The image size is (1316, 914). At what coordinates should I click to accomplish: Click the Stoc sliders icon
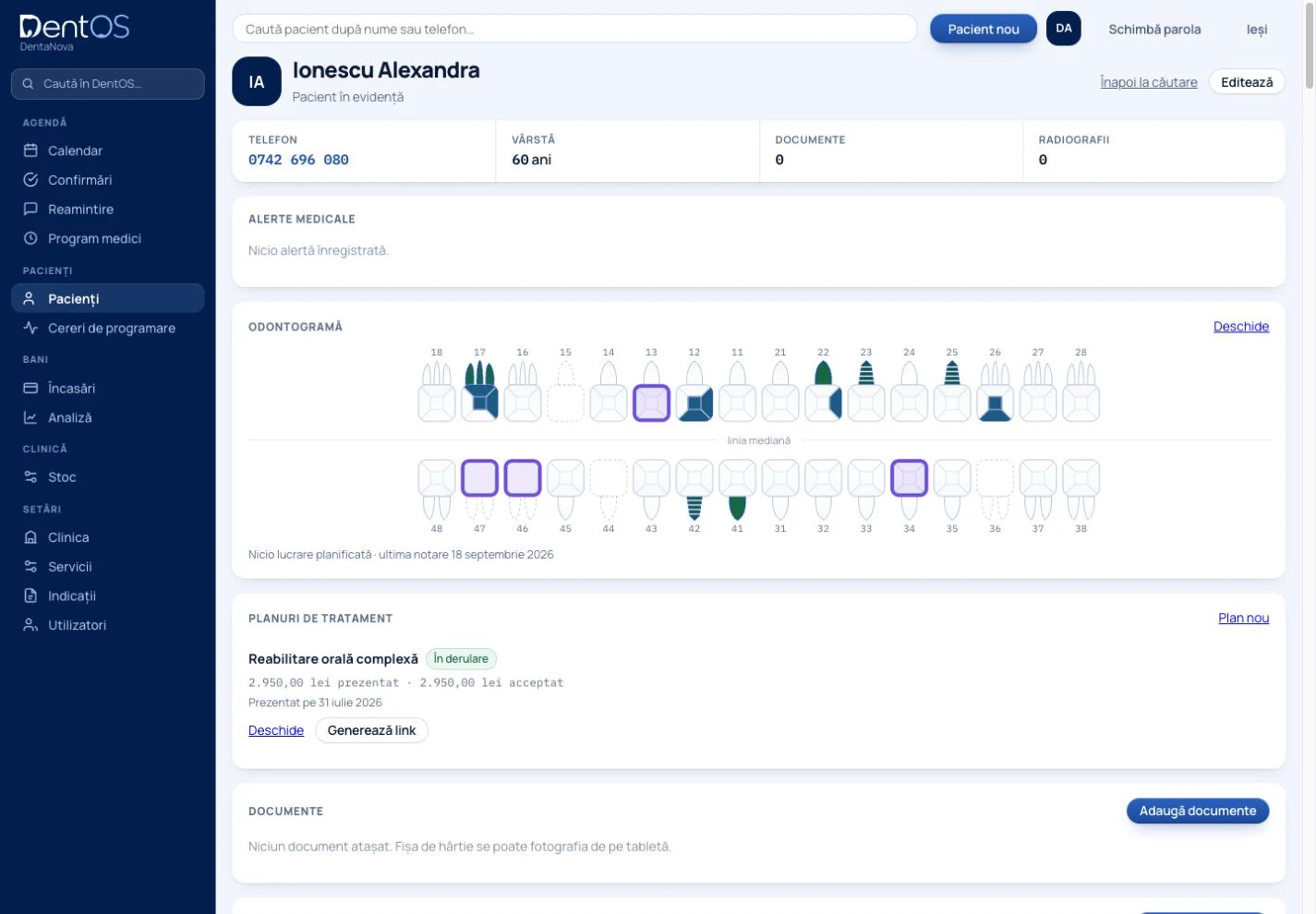pos(30,477)
